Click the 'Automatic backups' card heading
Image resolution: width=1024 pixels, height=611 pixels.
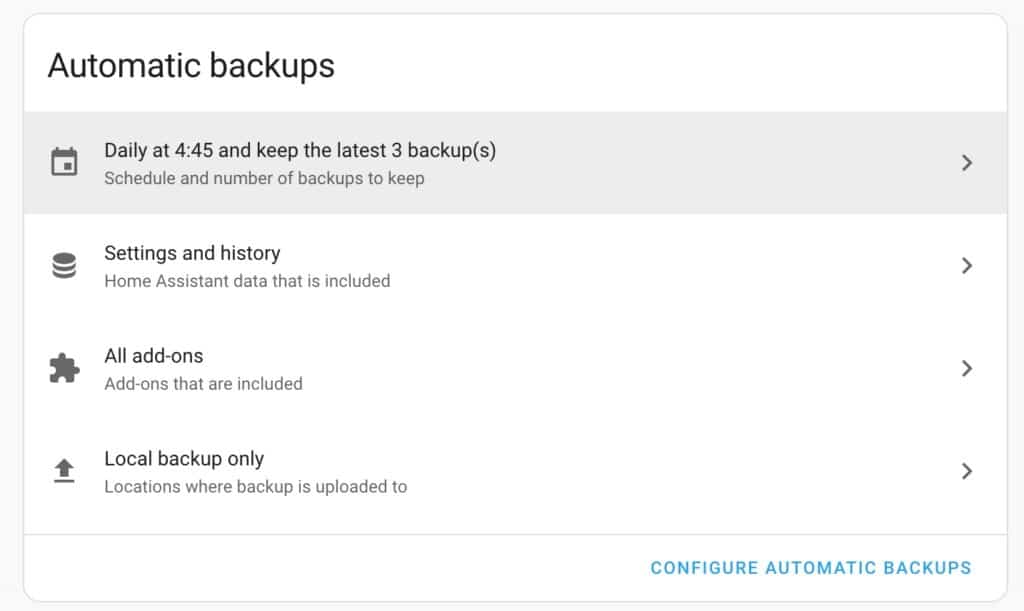coord(191,66)
